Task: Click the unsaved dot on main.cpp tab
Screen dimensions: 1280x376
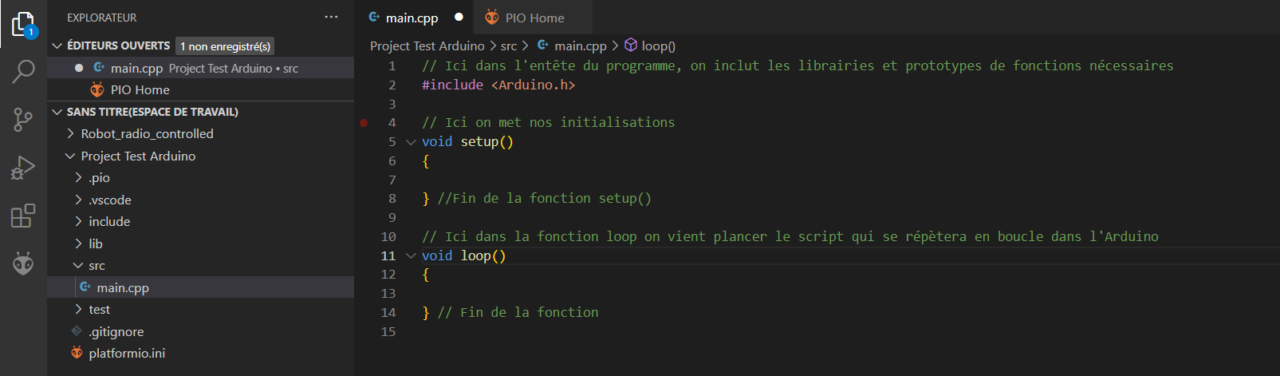Action: coord(459,17)
